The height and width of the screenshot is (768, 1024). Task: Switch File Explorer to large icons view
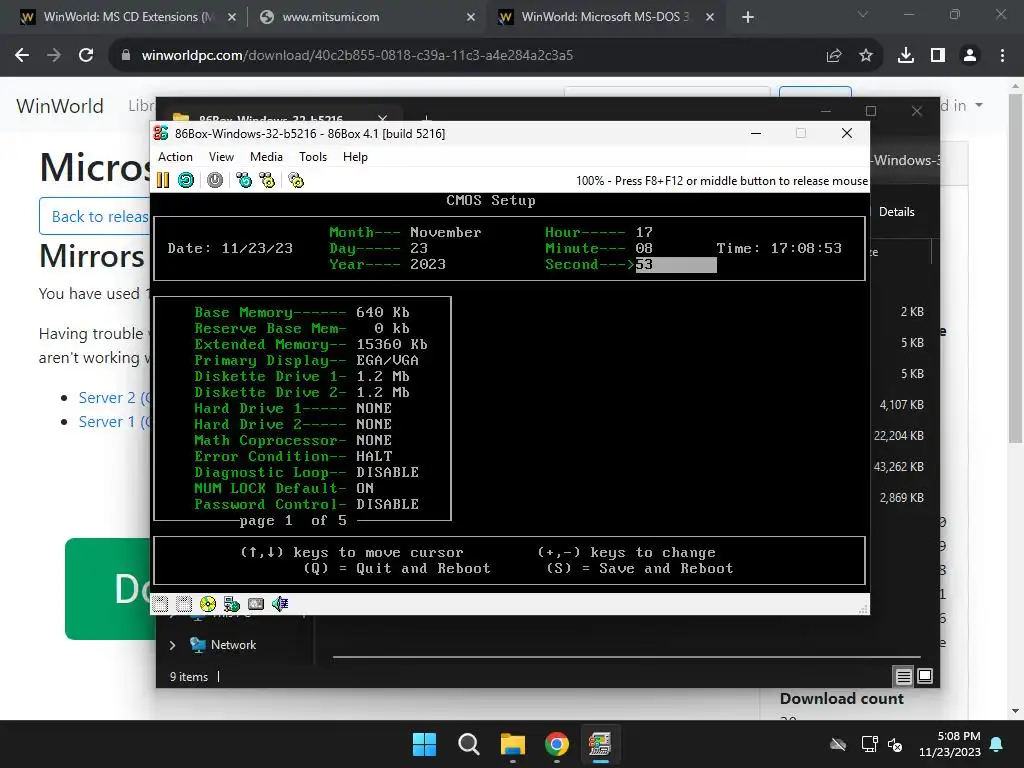coord(925,677)
